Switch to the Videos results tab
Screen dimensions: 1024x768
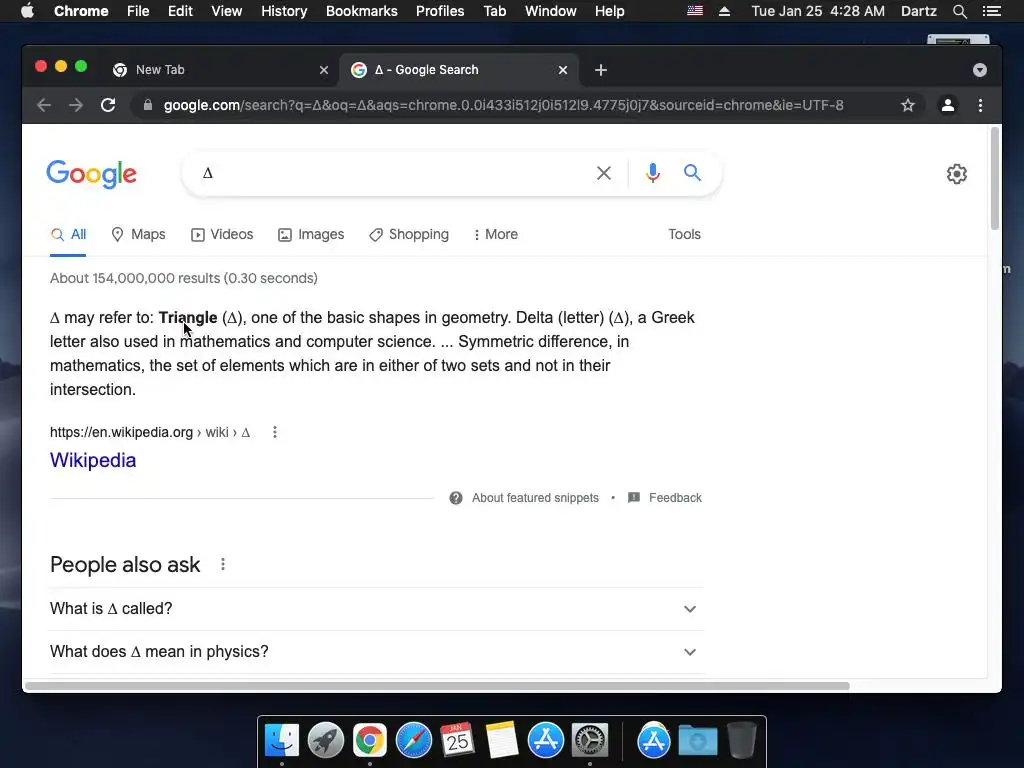222,234
